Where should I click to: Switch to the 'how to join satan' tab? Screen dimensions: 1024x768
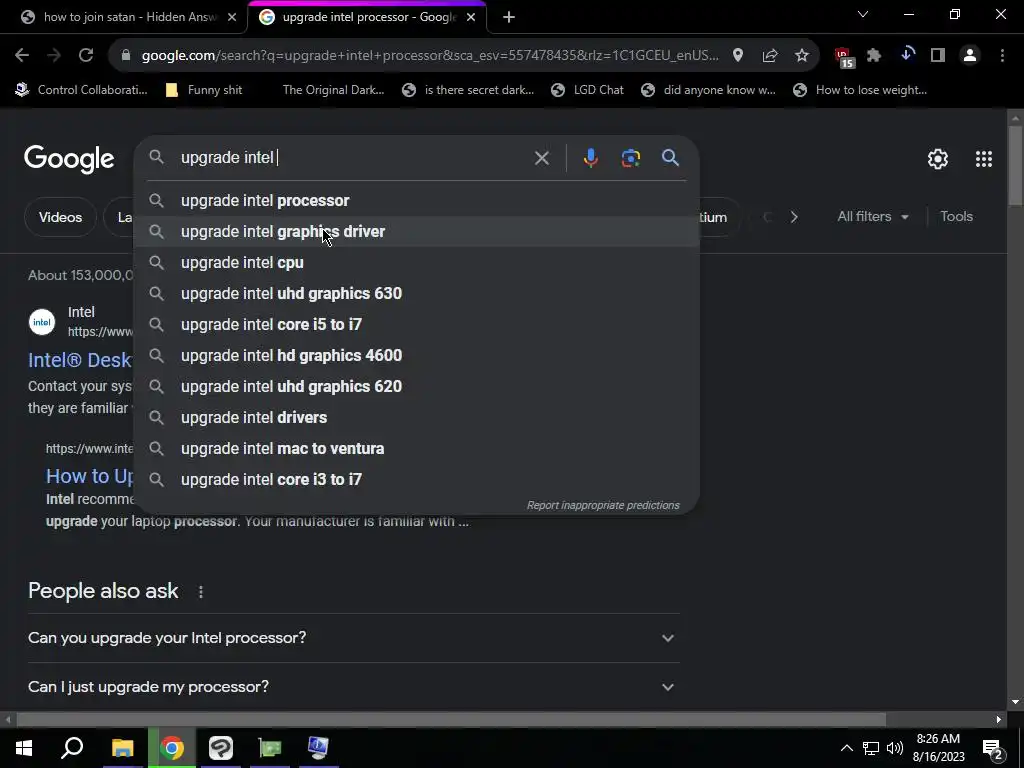point(131,17)
